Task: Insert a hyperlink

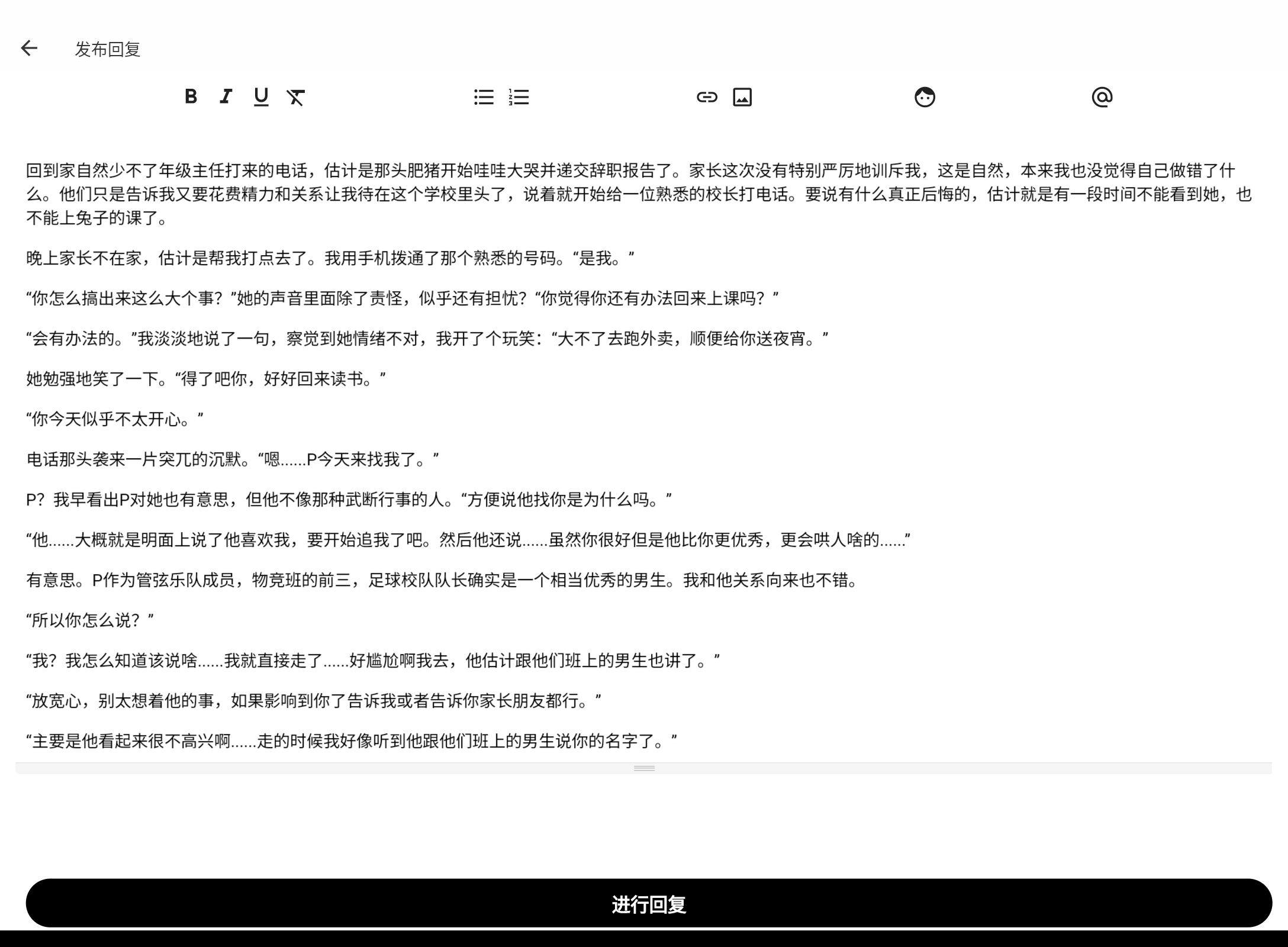Action: coord(707,97)
